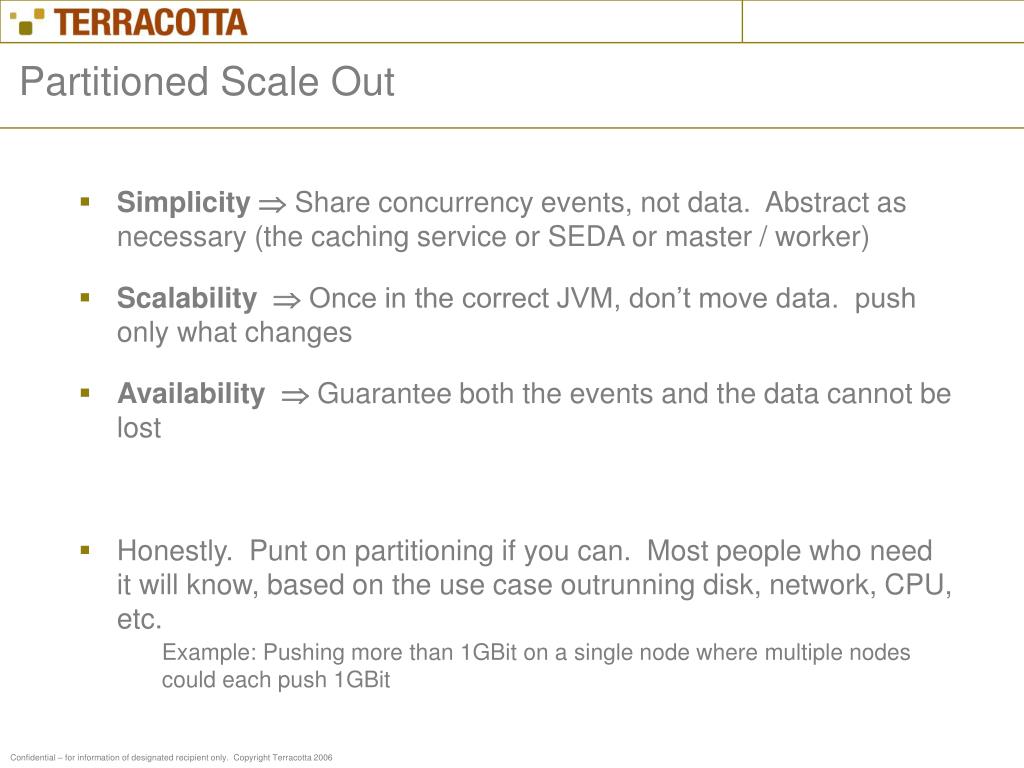The height and width of the screenshot is (768, 1024).
Task: Click the word 'lost' under Availability
Action: point(138,428)
